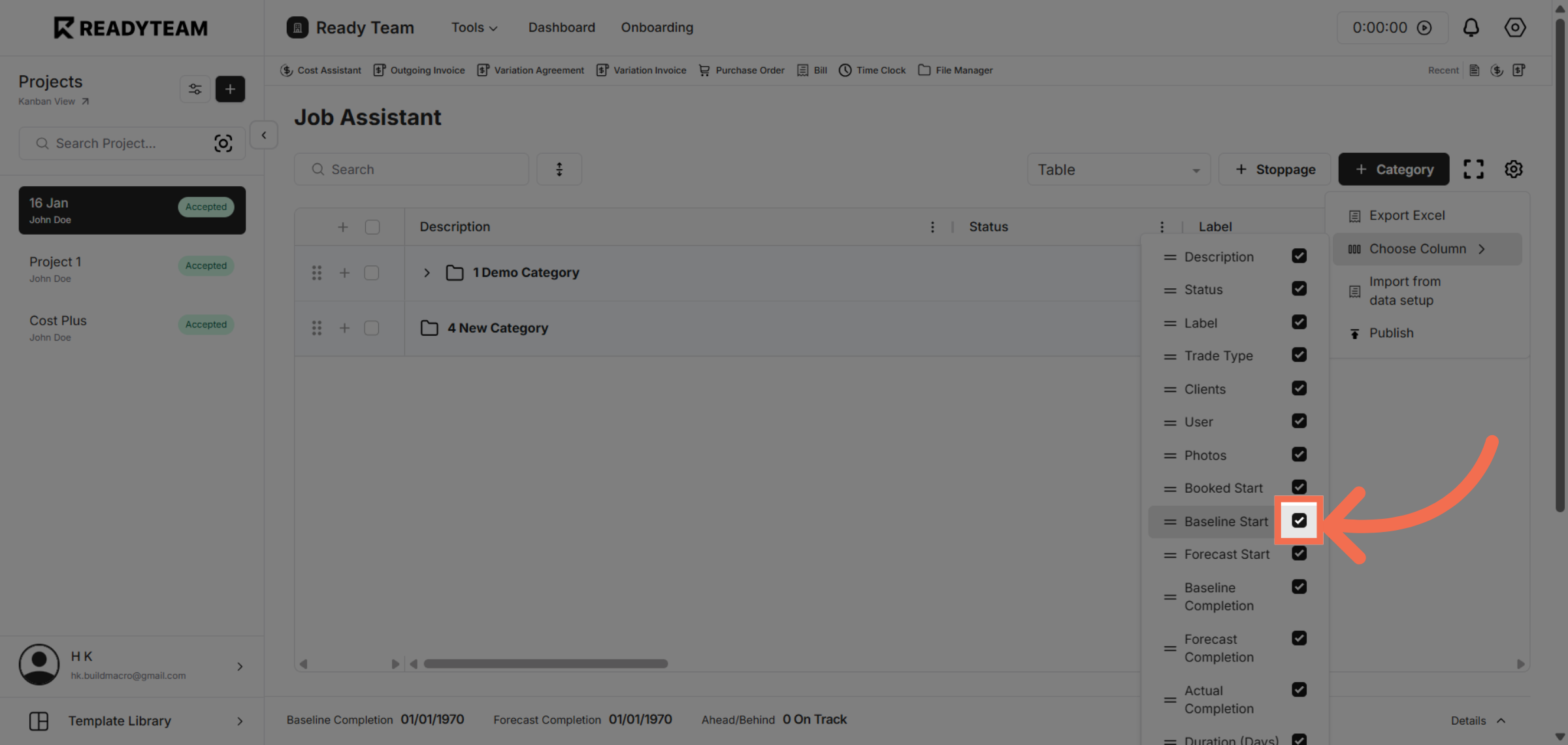Viewport: 1568px width, 745px height.
Task: Enter fullscreen mode via the expand icon
Action: point(1474,169)
